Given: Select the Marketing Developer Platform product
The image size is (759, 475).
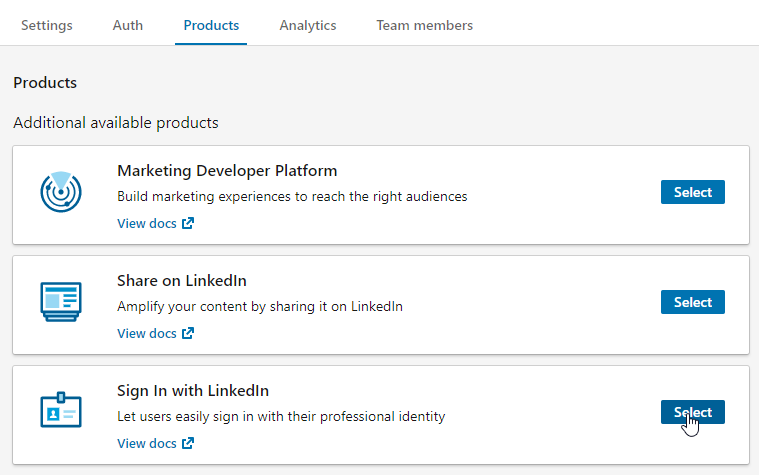Looking at the screenshot, I should click(x=692, y=192).
